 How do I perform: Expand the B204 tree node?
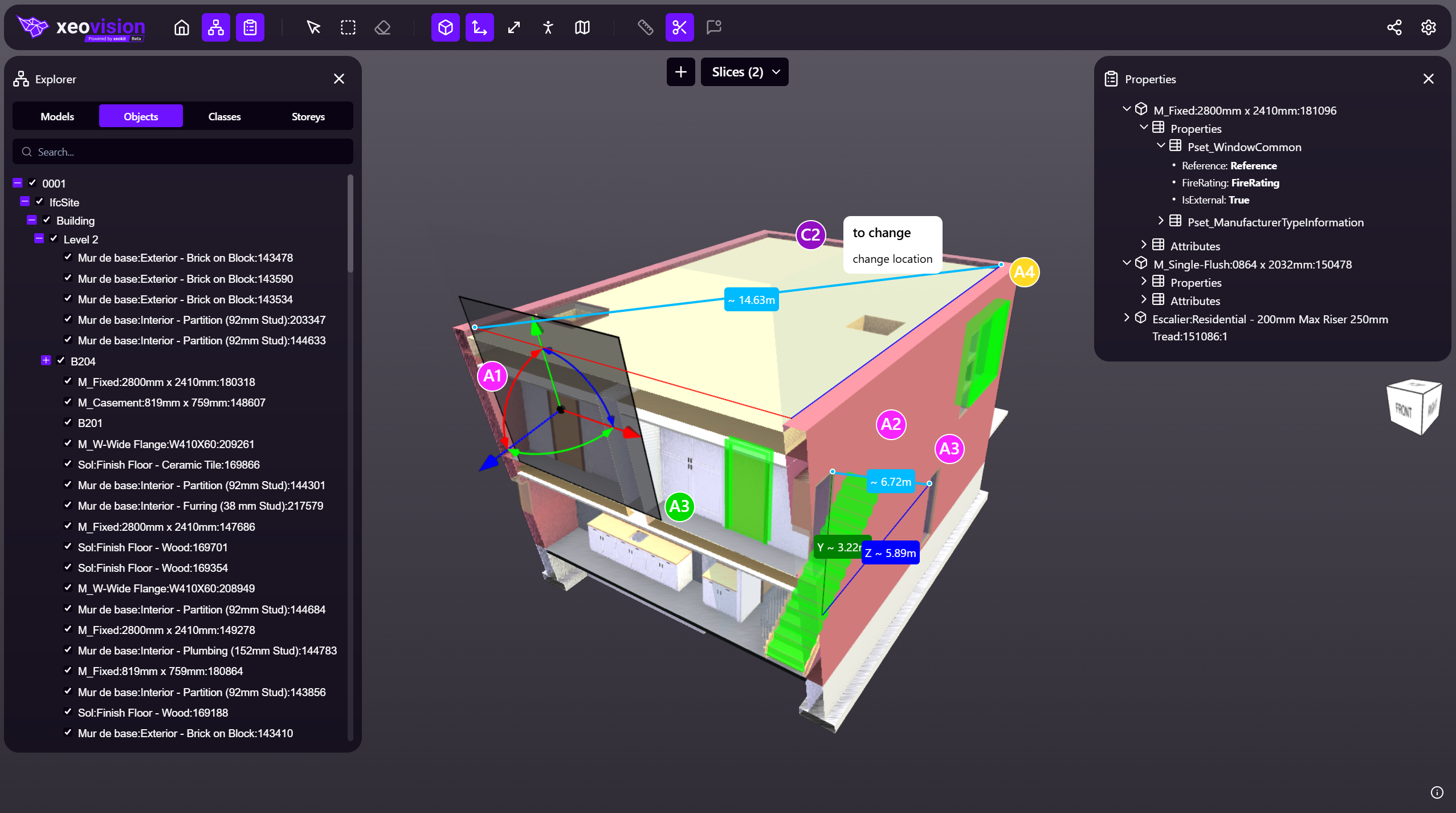[46, 360]
